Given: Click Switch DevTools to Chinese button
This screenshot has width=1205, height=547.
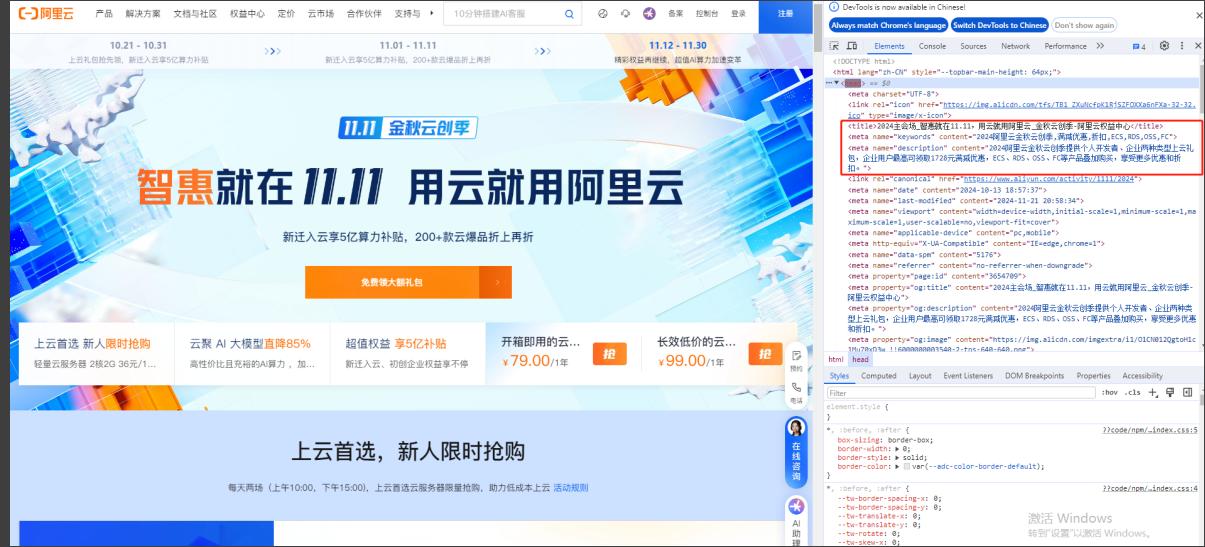Looking at the screenshot, I should (999, 25).
